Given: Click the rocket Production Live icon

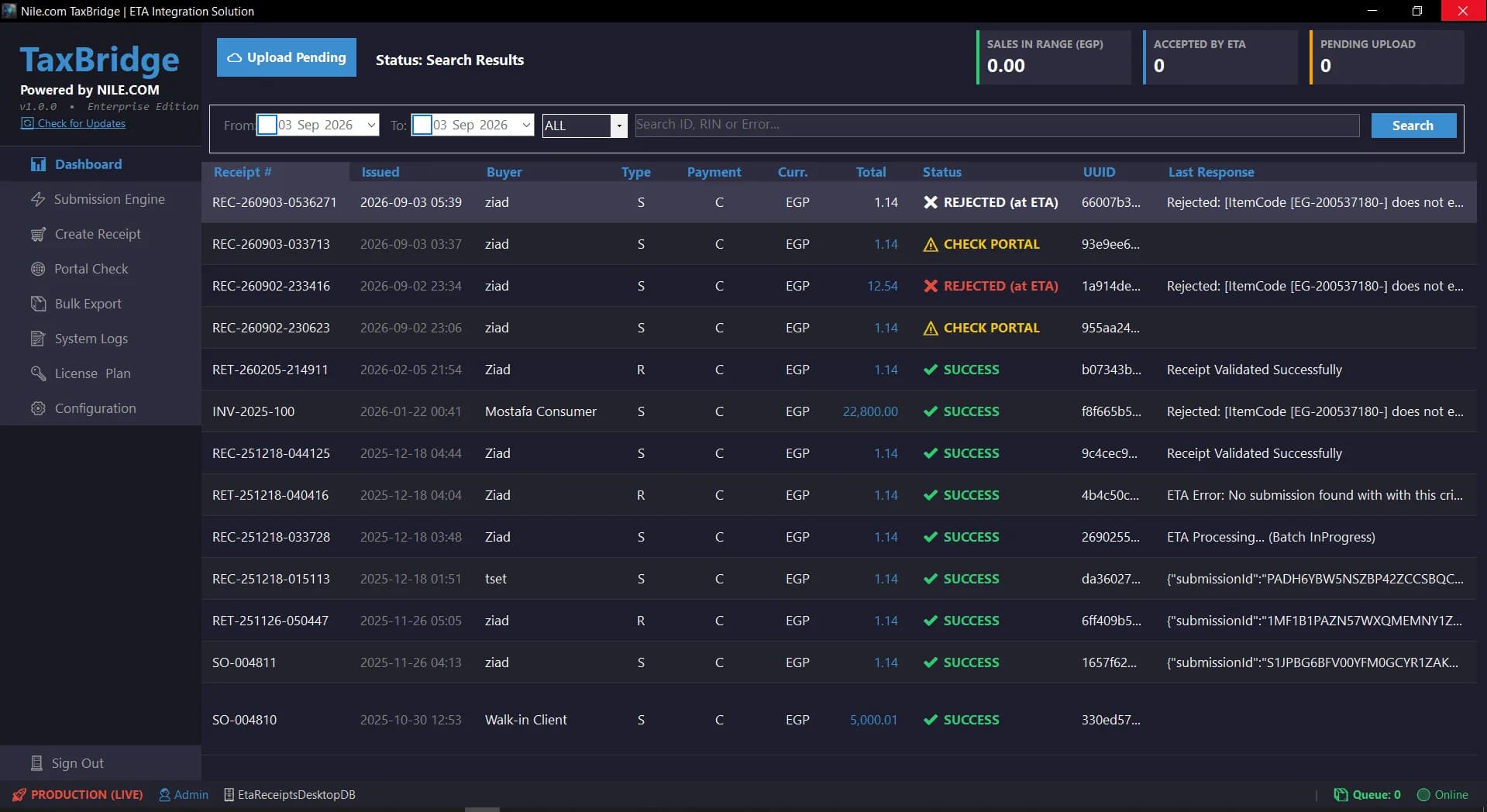Looking at the screenshot, I should tap(19, 795).
